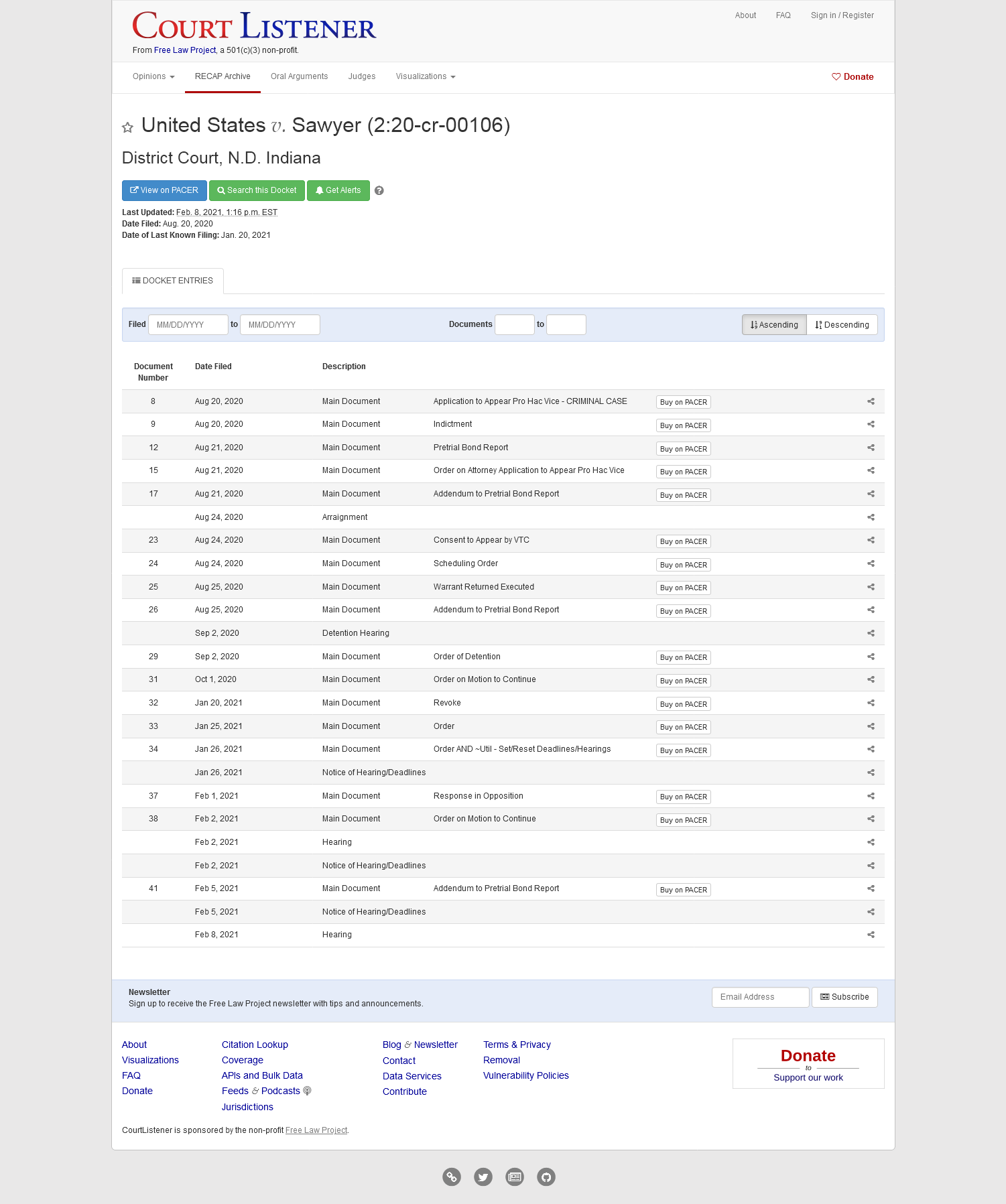Sort docket entries Ascending

[x=774, y=325]
